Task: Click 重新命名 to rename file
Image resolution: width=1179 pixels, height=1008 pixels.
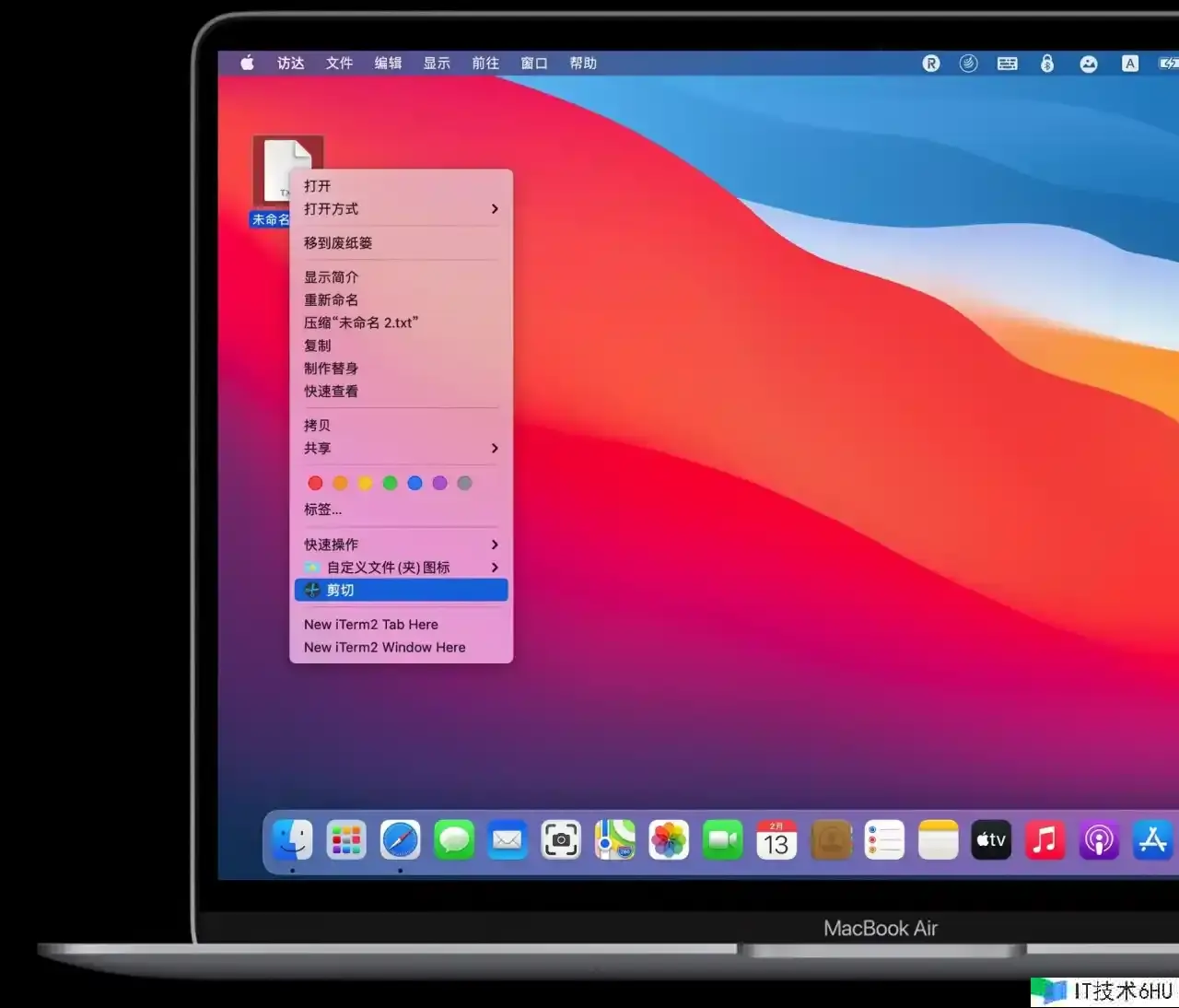Action: 331,300
